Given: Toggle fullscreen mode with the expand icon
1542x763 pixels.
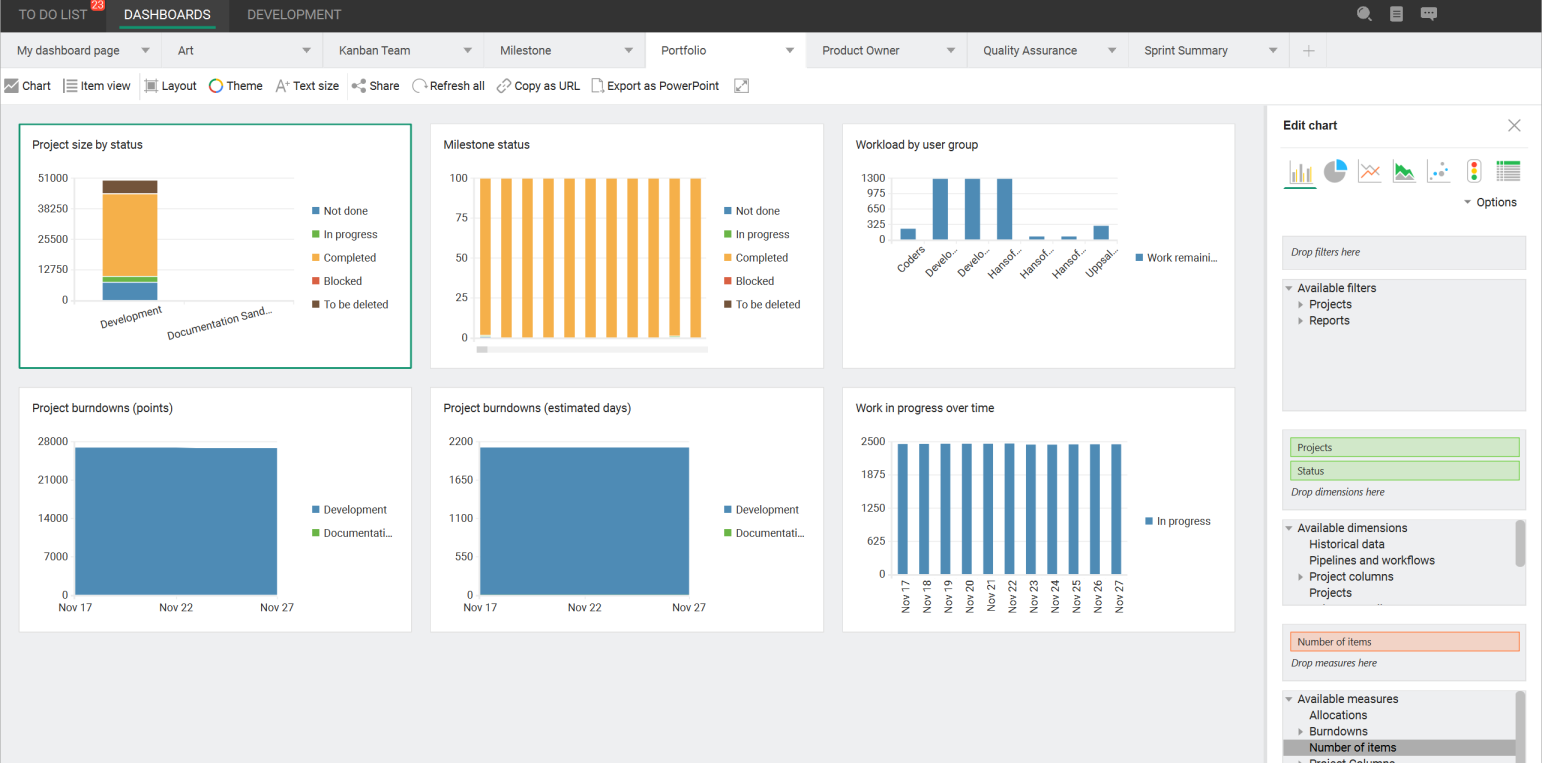Looking at the screenshot, I should pos(741,86).
